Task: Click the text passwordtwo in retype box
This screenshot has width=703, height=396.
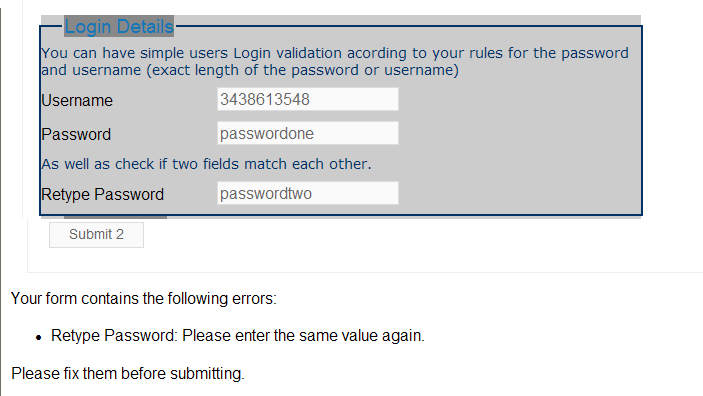Action: click(x=266, y=194)
